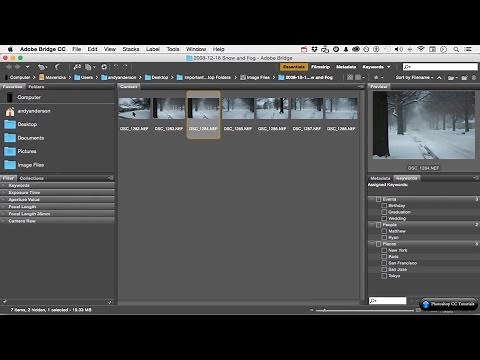Switch to the Collections tab
Screen dimensions: 480x360
coord(32,178)
